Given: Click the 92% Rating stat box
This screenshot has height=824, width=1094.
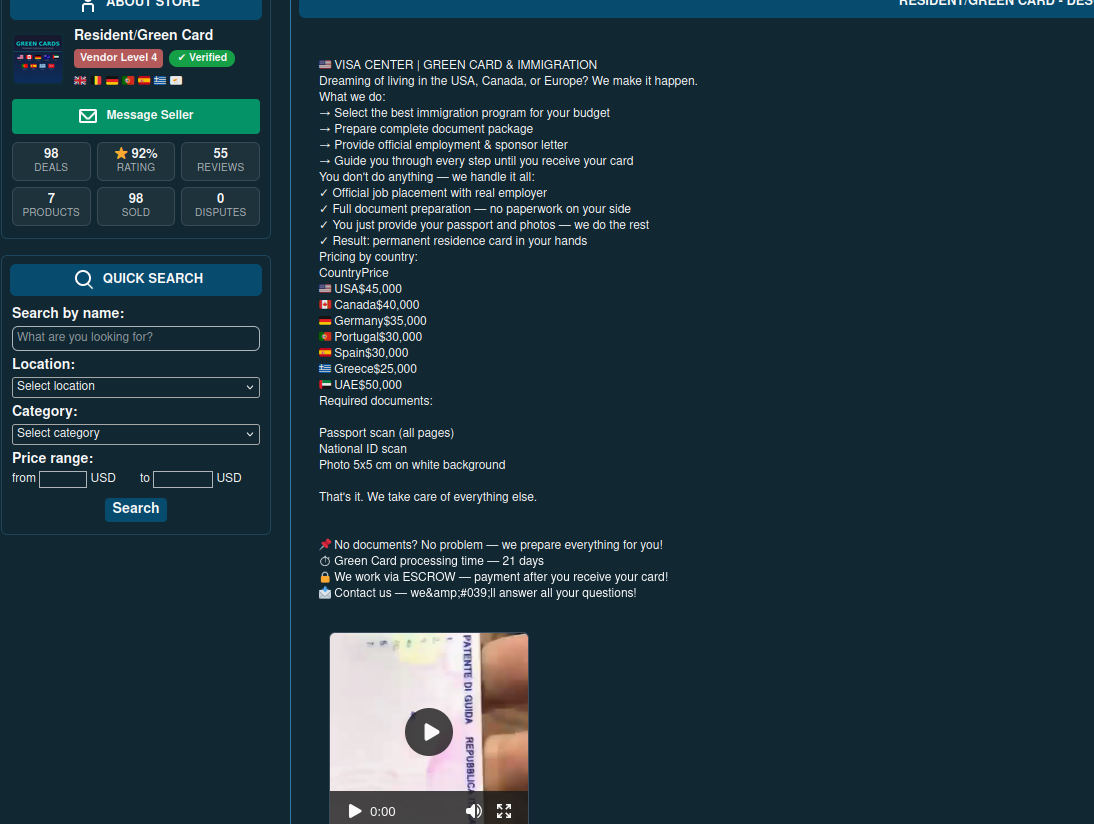Looking at the screenshot, I should (x=136, y=161).
